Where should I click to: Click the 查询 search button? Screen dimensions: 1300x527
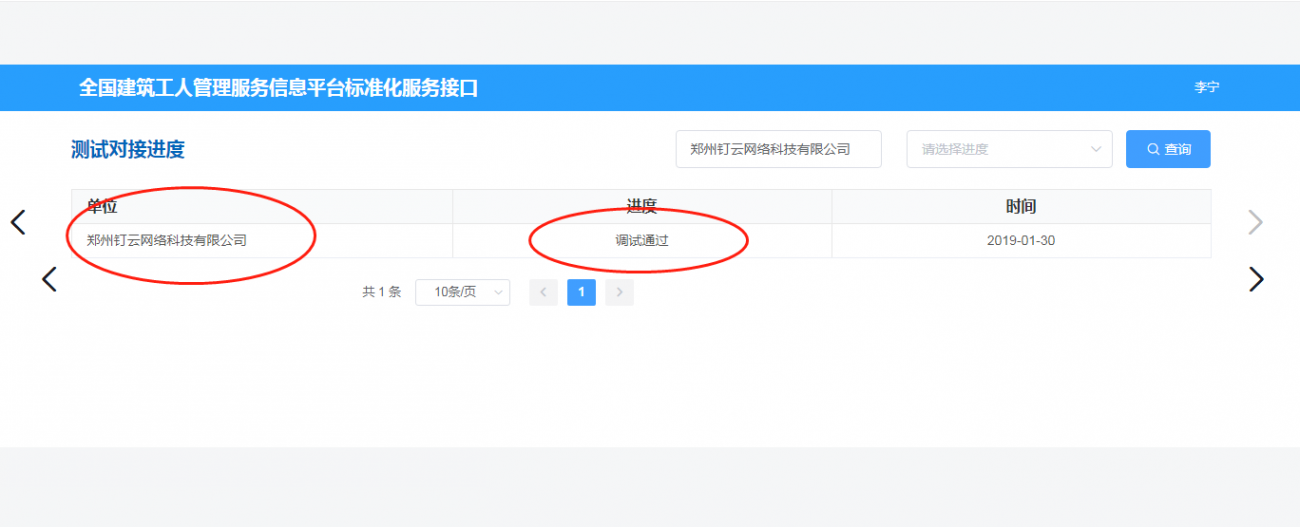tap(1168, 149)
